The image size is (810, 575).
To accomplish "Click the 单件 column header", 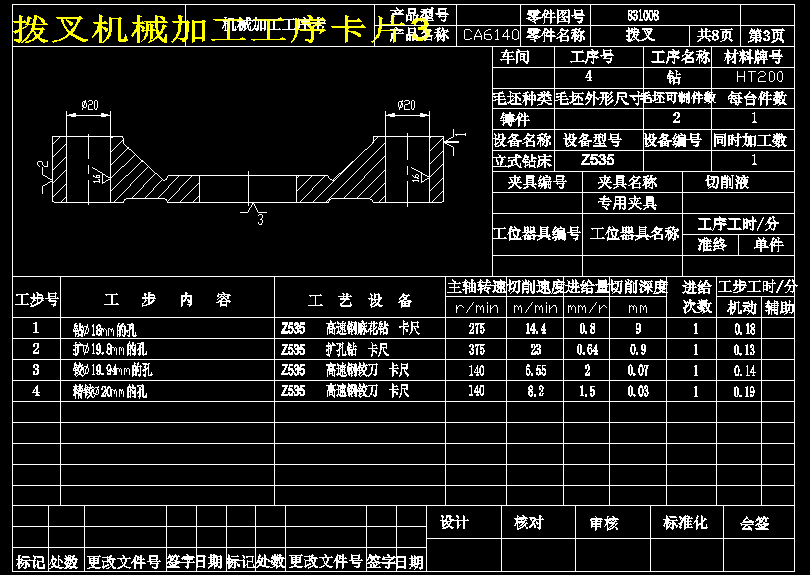I will pos(769,244).
